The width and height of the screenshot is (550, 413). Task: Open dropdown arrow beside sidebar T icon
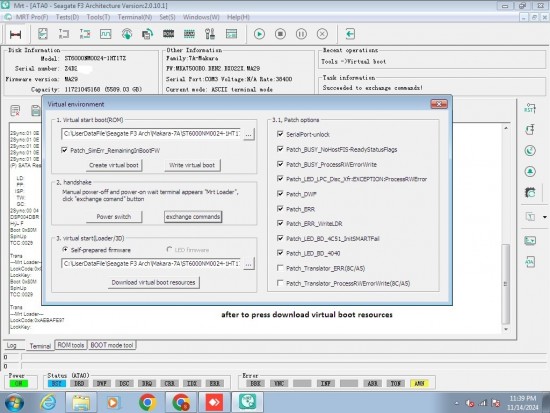tap(545, 217)
